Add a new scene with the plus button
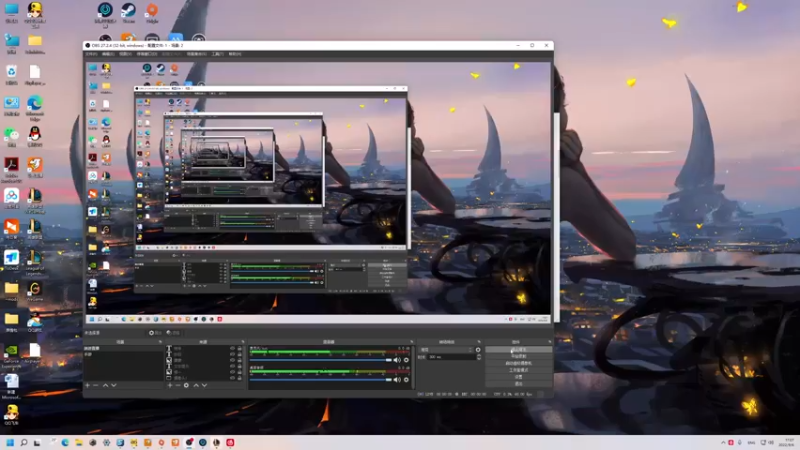800x450 pixels. 88,385
